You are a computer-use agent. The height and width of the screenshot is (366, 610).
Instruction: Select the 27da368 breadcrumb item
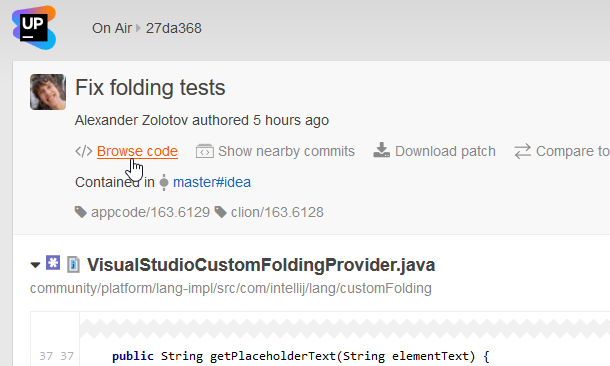click(174, 28)
